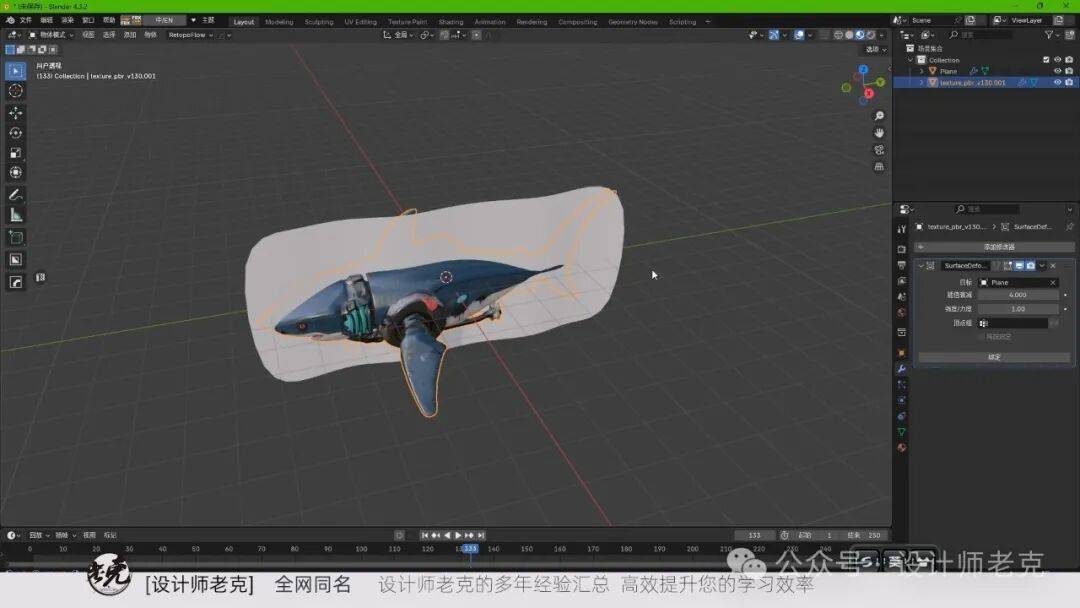Open SurfaceDeform modifier extra options arrow
The height and width of the screenshot is (608, 1080).
click(x=1042, y=266)
